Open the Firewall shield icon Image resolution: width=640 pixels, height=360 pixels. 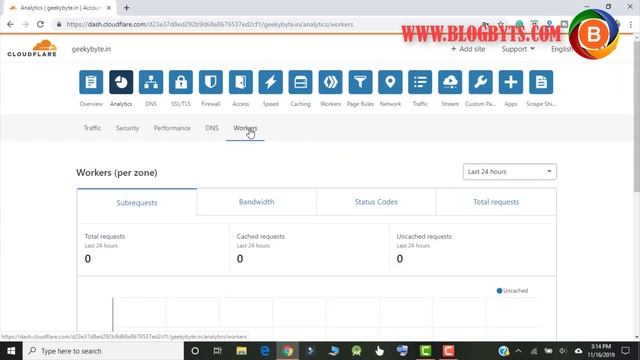pos(211,82)
